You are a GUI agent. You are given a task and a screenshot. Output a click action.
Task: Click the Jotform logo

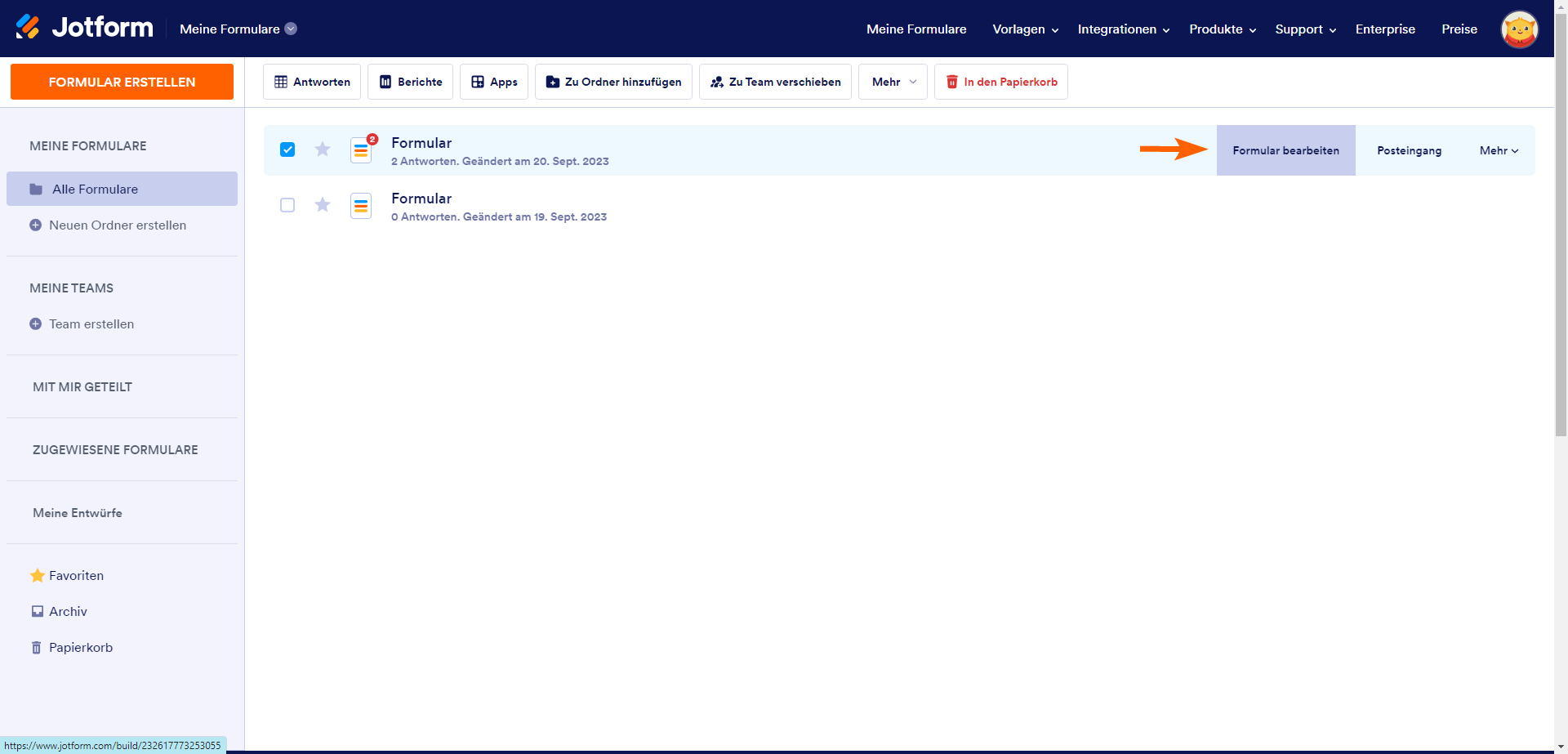pyautogui.click(x=84, y=27)
